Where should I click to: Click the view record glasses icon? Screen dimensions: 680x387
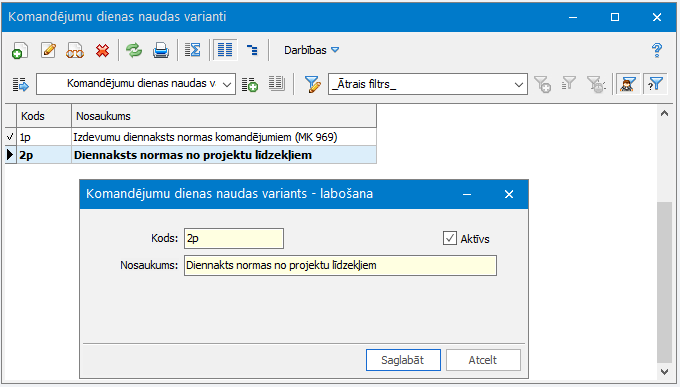pyautogui.click(x=75, y=50)
